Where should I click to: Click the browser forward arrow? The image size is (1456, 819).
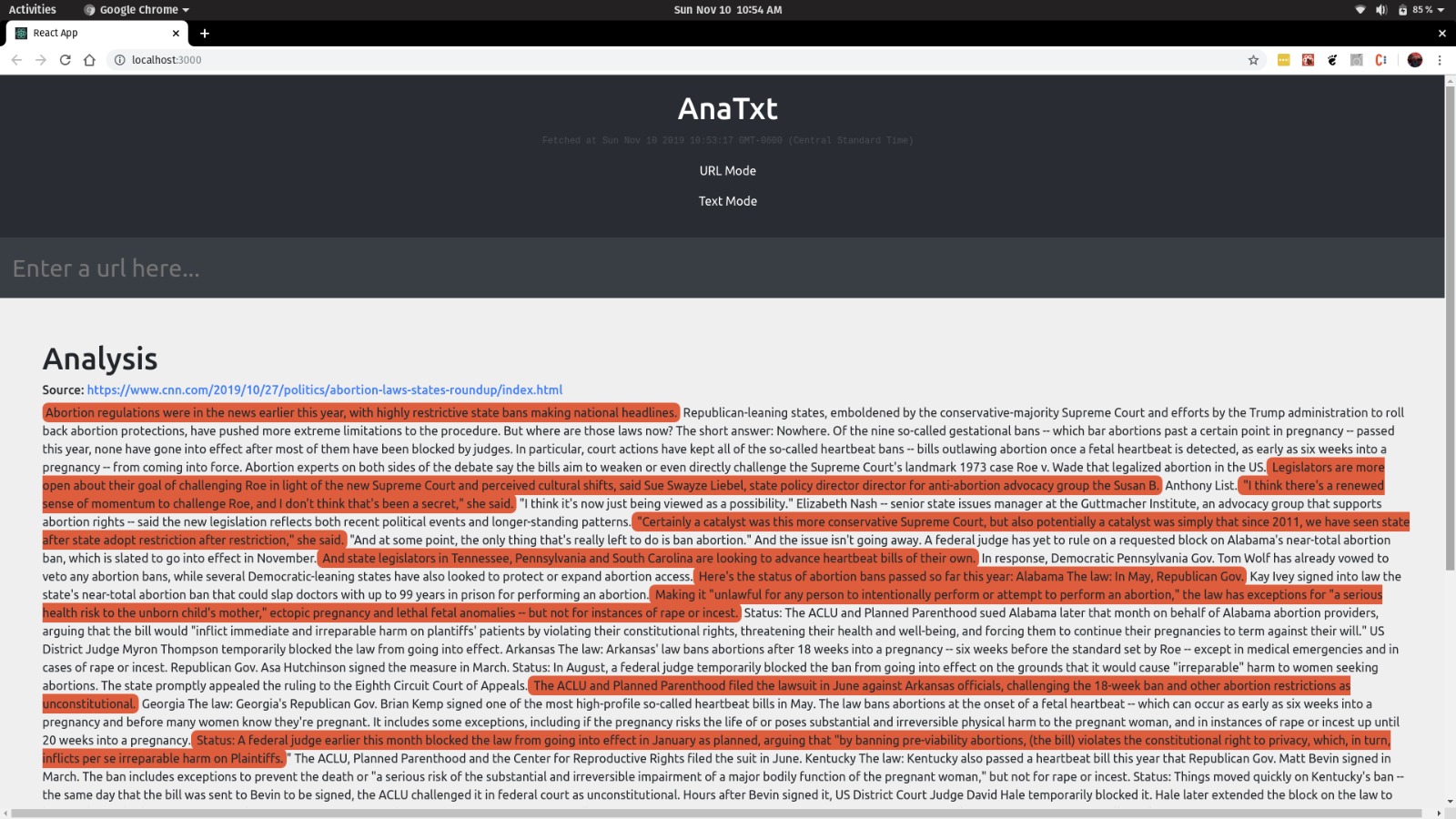(41, 60)
